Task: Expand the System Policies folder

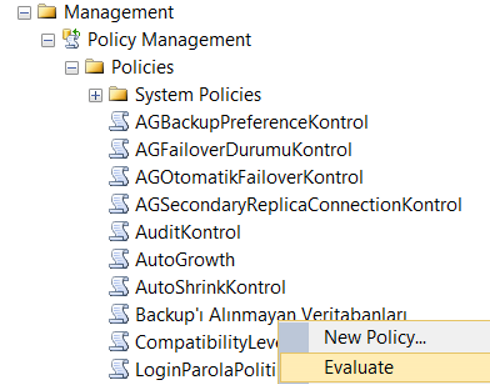Action: click(95, 96)
